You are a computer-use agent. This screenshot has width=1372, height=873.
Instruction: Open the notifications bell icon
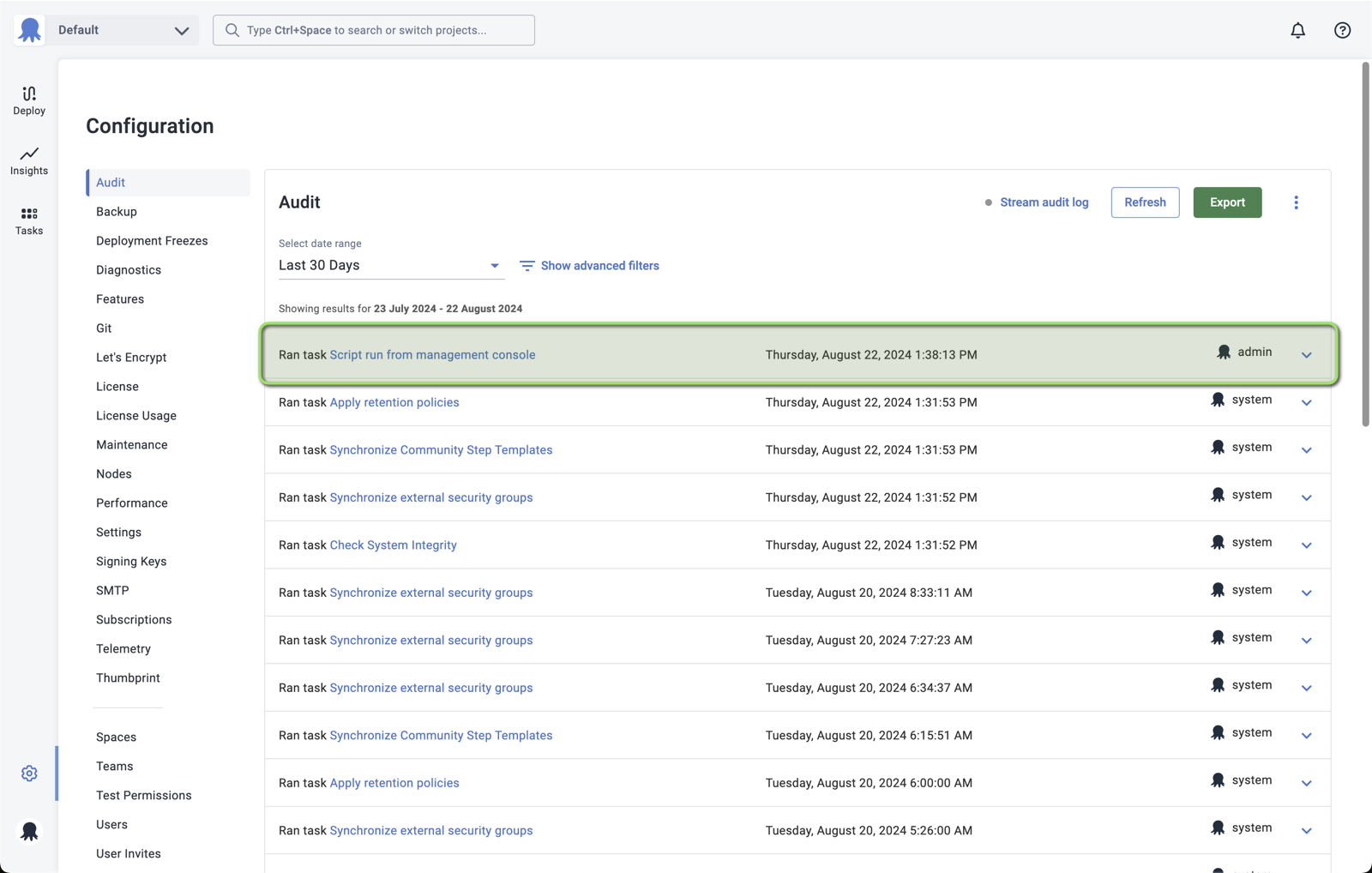pos(1297,30)
